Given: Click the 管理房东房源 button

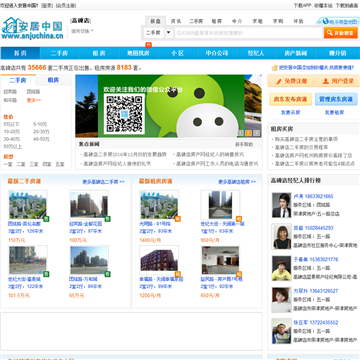Looking at the screenshot, I should (x=336, y=99).
